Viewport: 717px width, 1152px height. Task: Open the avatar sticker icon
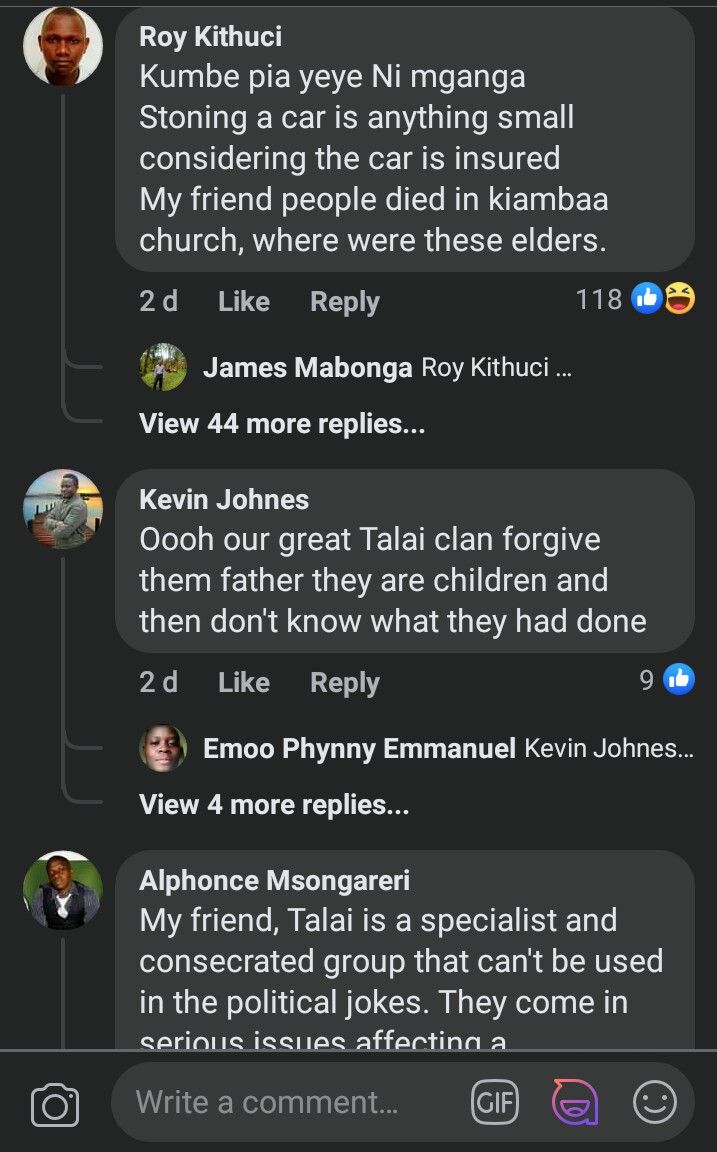coord(575,1103)
